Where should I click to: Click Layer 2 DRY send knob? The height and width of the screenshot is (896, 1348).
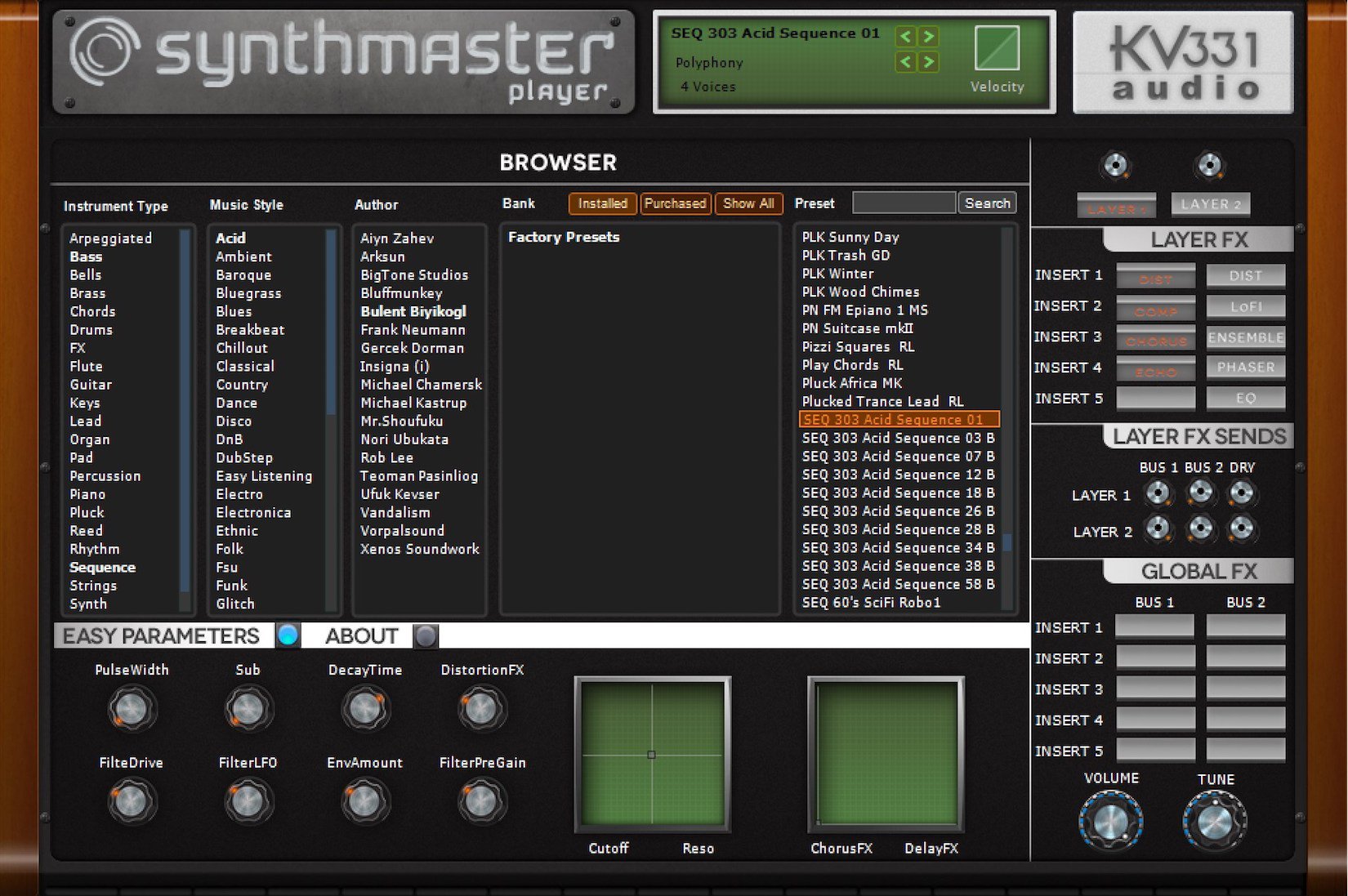1242,528
